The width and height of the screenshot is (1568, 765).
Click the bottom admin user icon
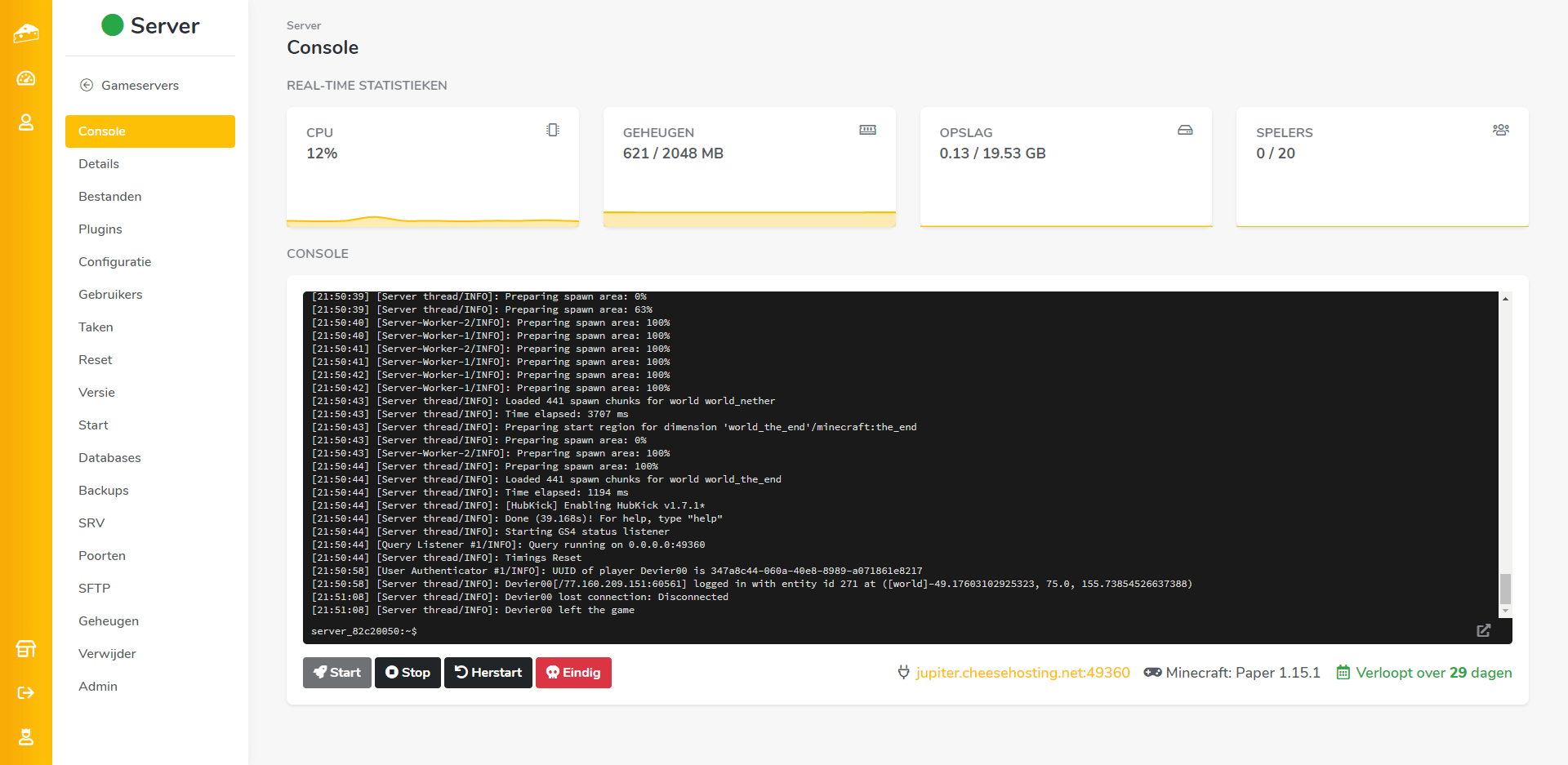26,737
